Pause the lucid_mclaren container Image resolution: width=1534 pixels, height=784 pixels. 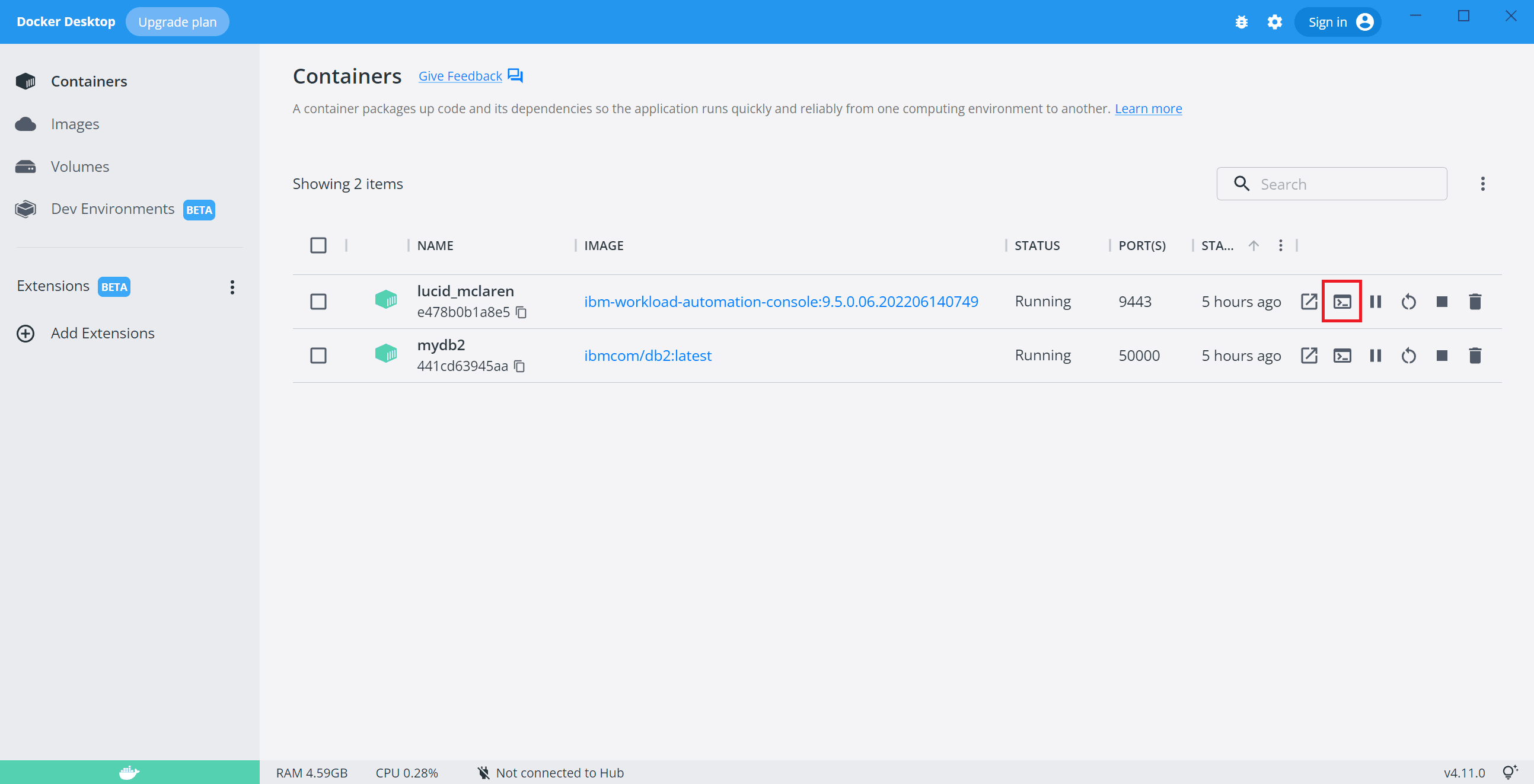[1376, 301]
